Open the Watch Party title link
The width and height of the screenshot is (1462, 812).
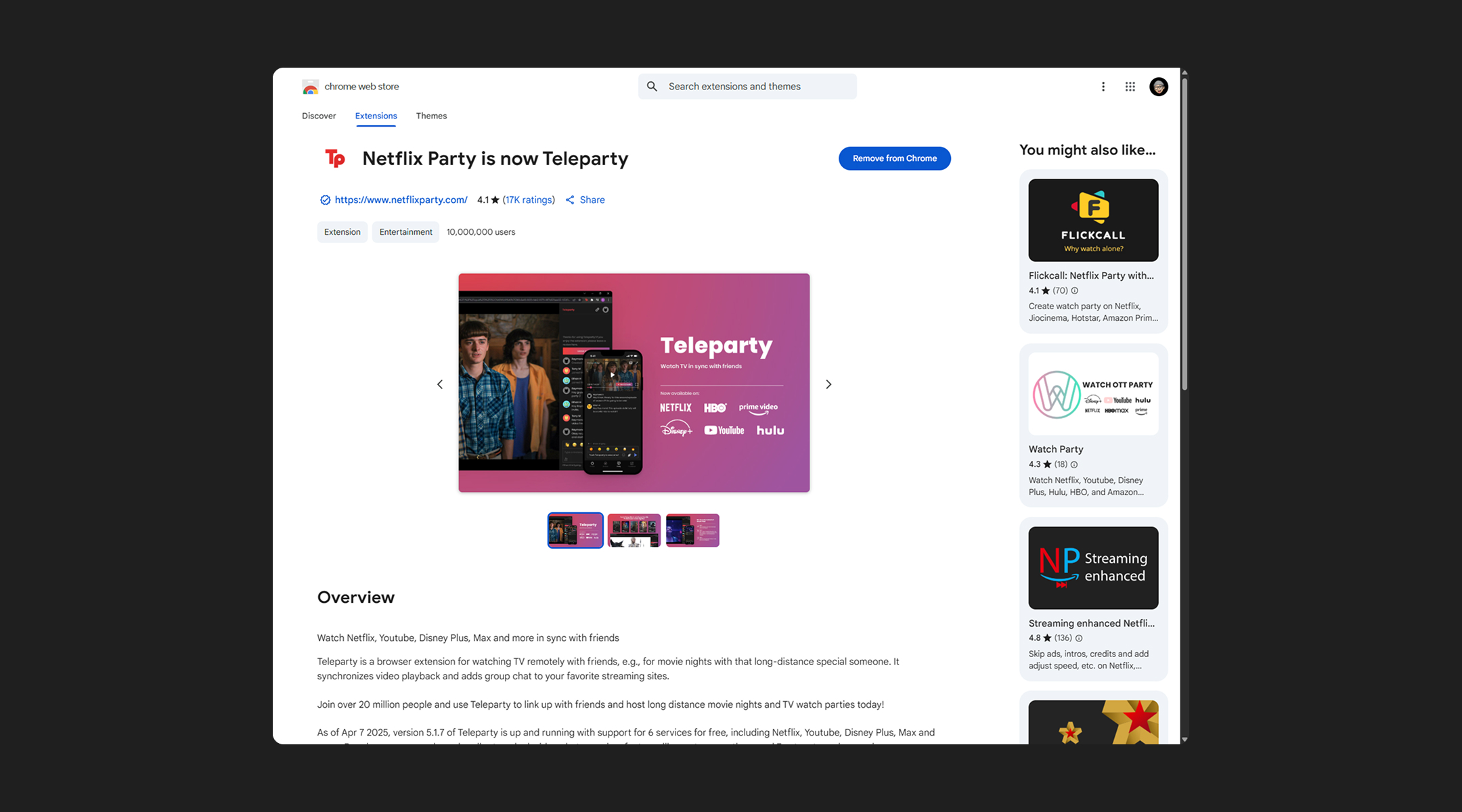click(1056, 449)
